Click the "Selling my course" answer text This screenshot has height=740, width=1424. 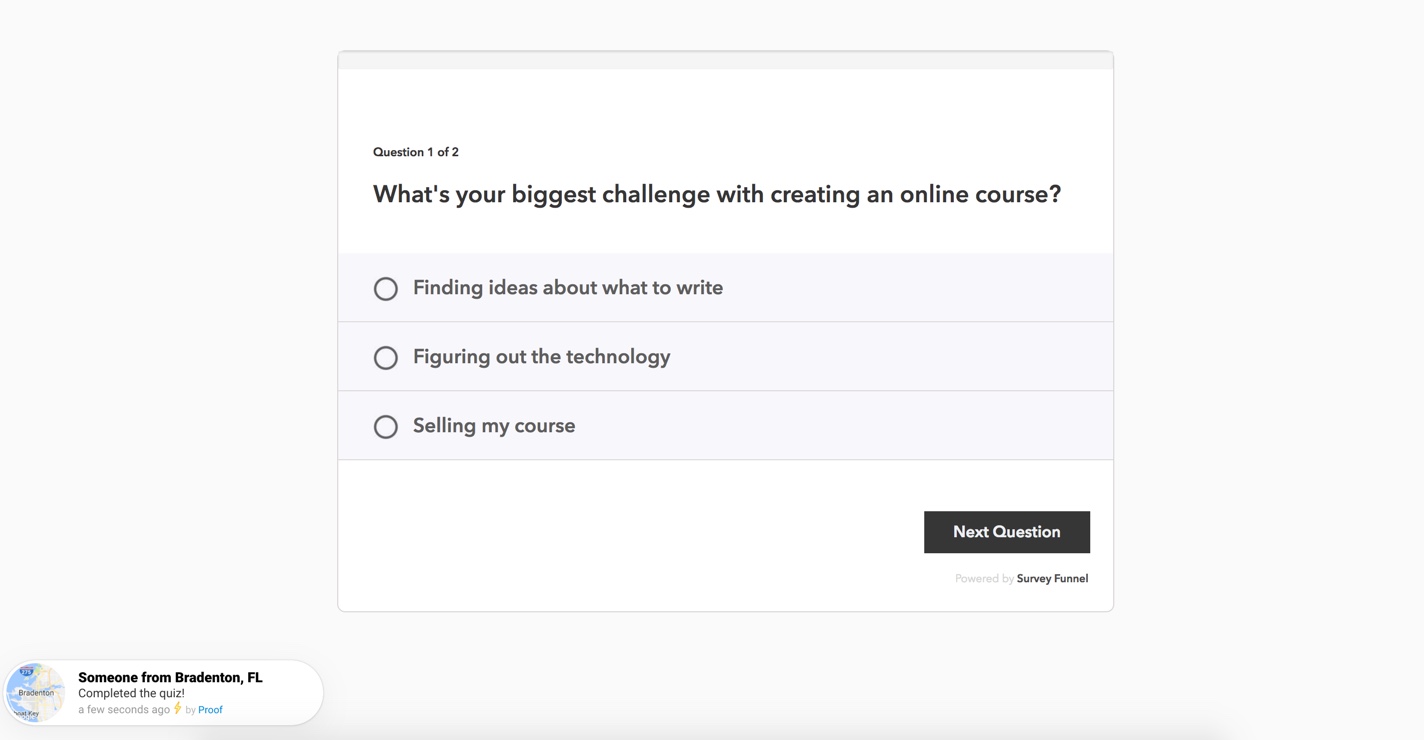494,426
